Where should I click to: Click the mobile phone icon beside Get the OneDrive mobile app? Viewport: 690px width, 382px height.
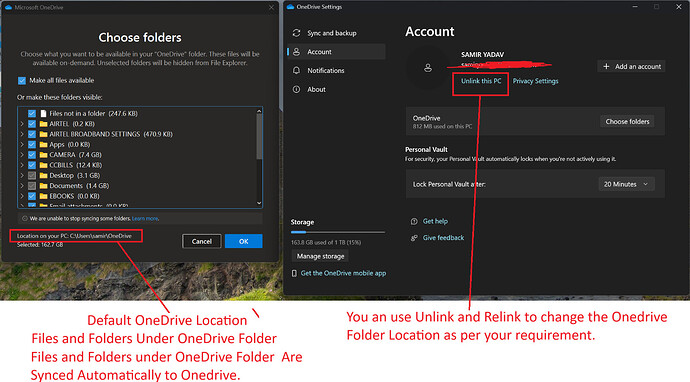[294, 273]
